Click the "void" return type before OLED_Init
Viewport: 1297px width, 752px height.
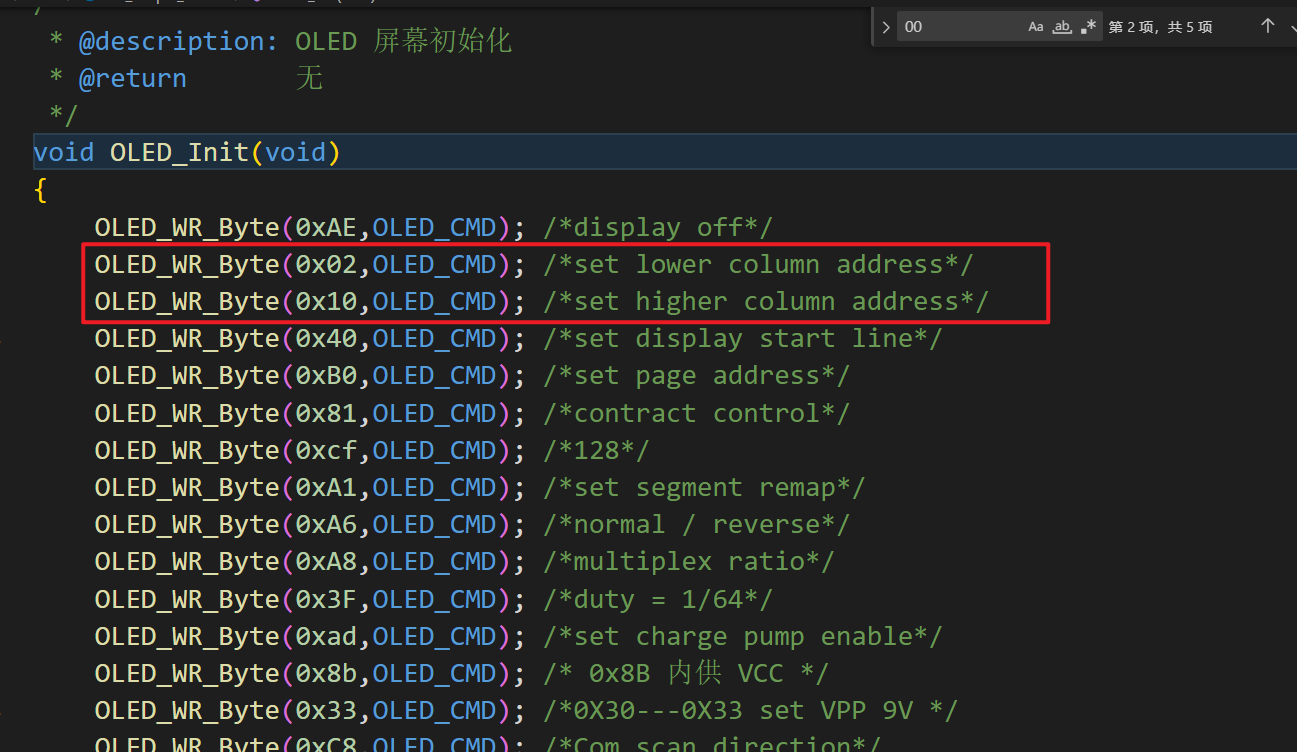pyautogui.click(x=64, y=153)
